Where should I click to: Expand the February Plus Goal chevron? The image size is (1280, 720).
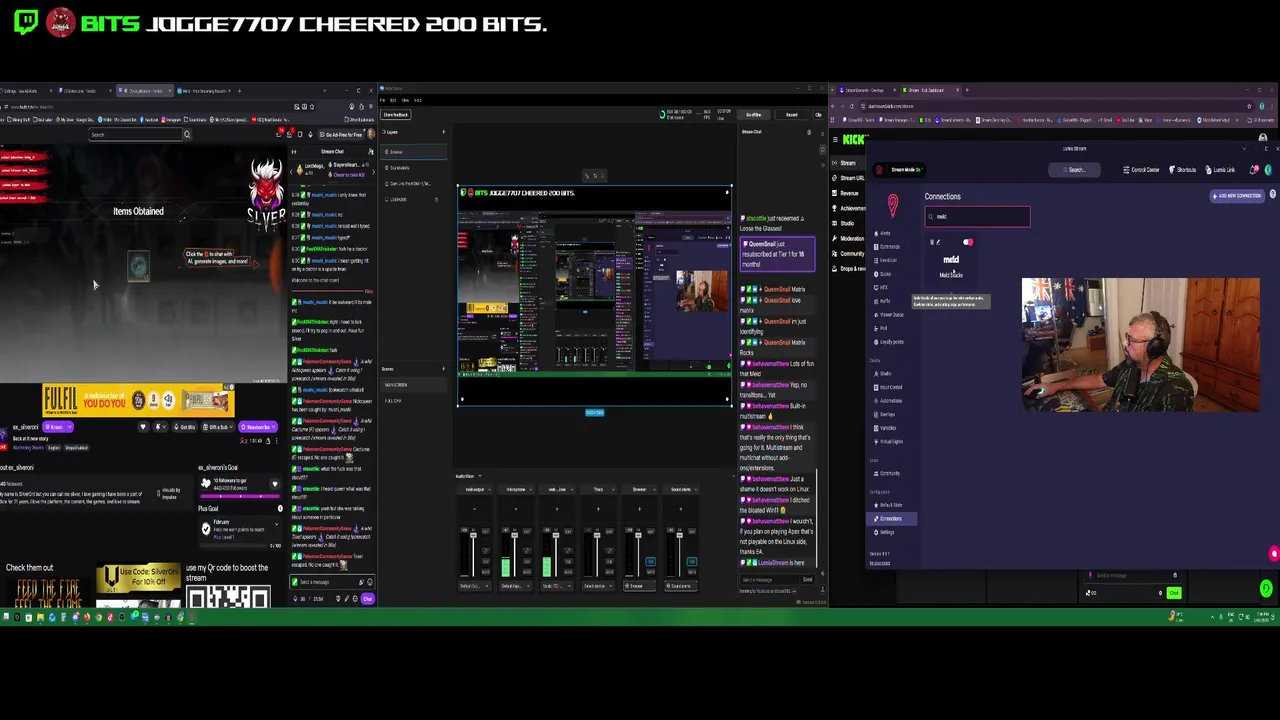click(276, 524)
